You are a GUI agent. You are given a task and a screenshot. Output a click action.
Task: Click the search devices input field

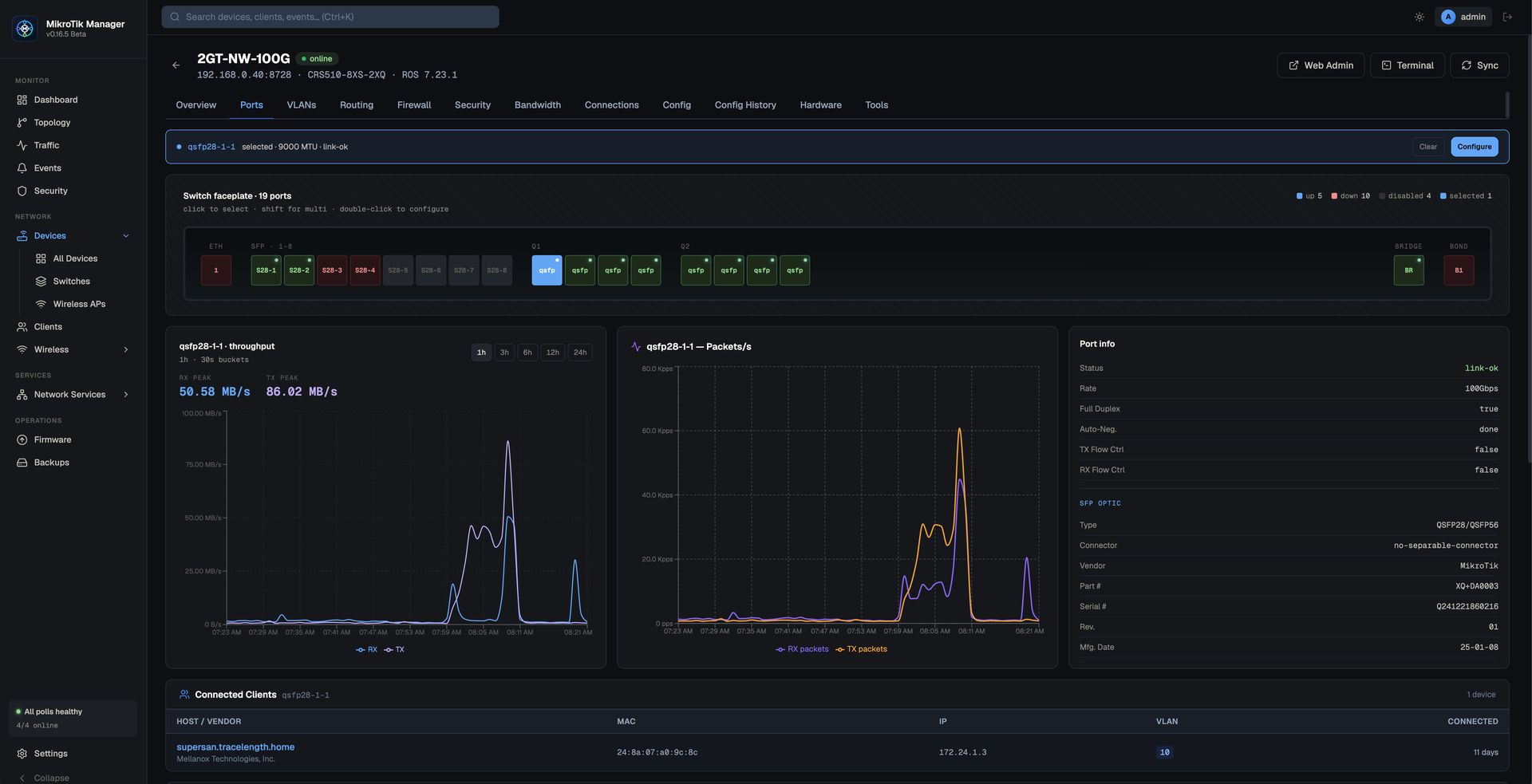click(330, 17)
